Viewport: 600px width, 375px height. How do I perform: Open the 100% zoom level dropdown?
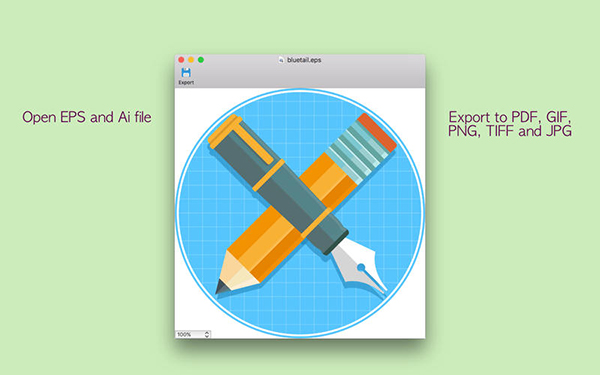point(193,334)
